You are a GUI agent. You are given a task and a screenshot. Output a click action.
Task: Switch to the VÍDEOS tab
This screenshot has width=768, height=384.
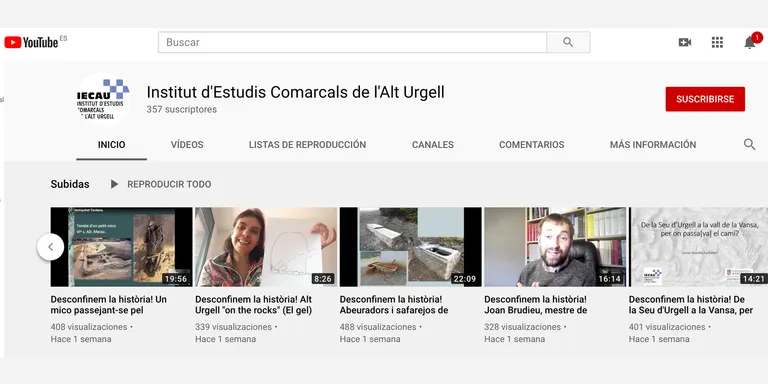pyautogui.click(x=187, y=144)
